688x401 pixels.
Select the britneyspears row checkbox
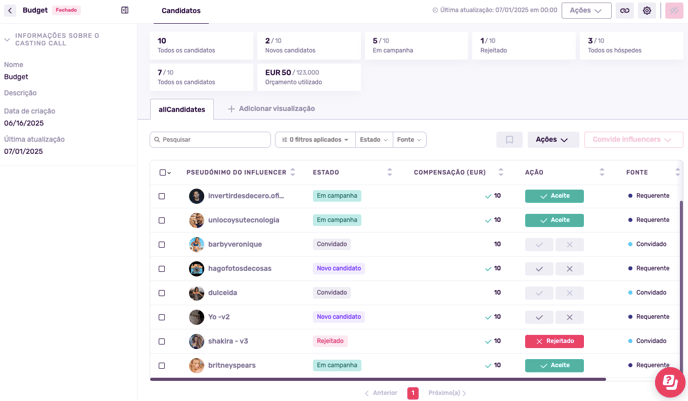[x=162, y=365]
